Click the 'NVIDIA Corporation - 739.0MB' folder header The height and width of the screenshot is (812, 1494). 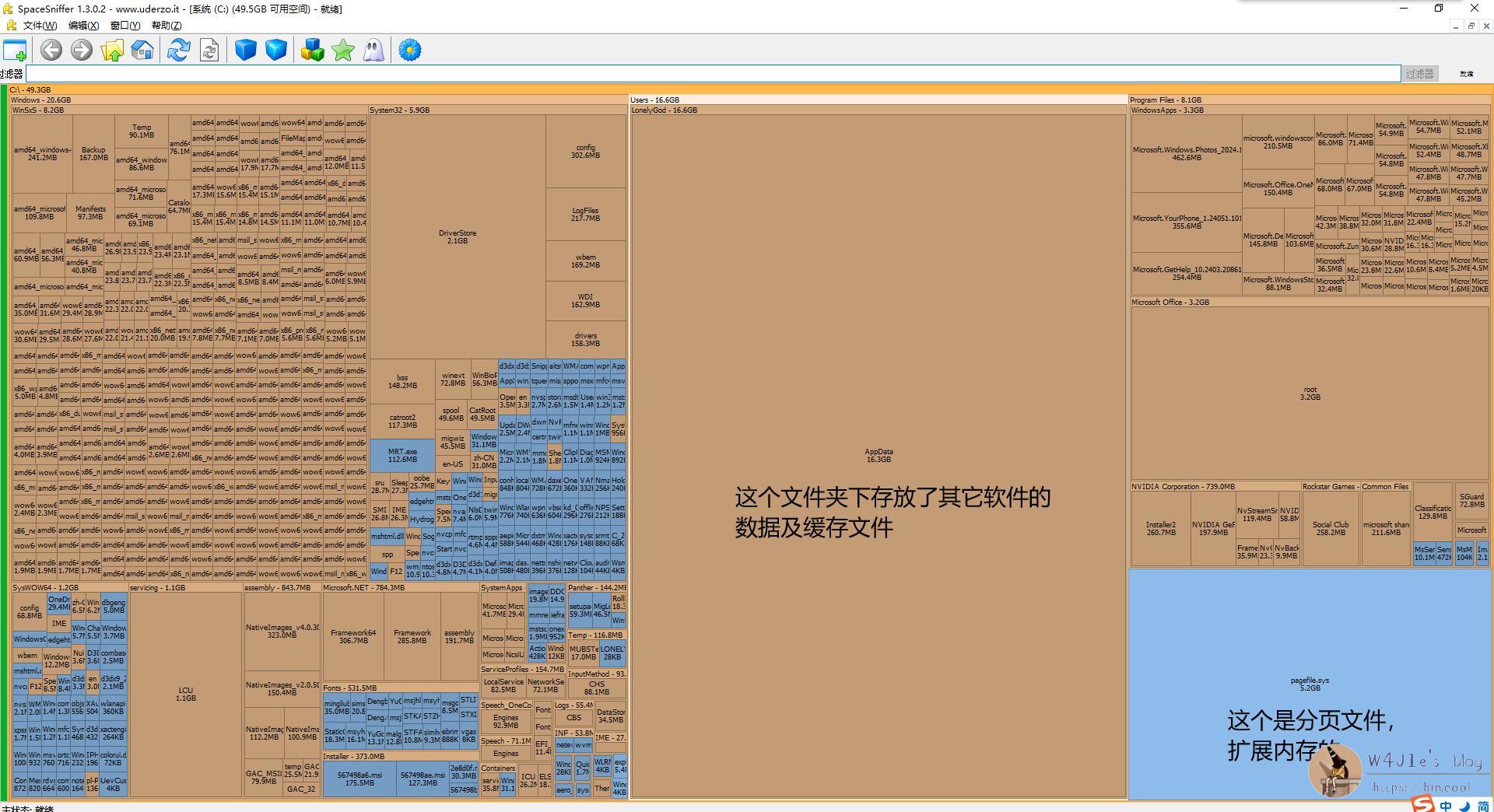coord(1215,487)
